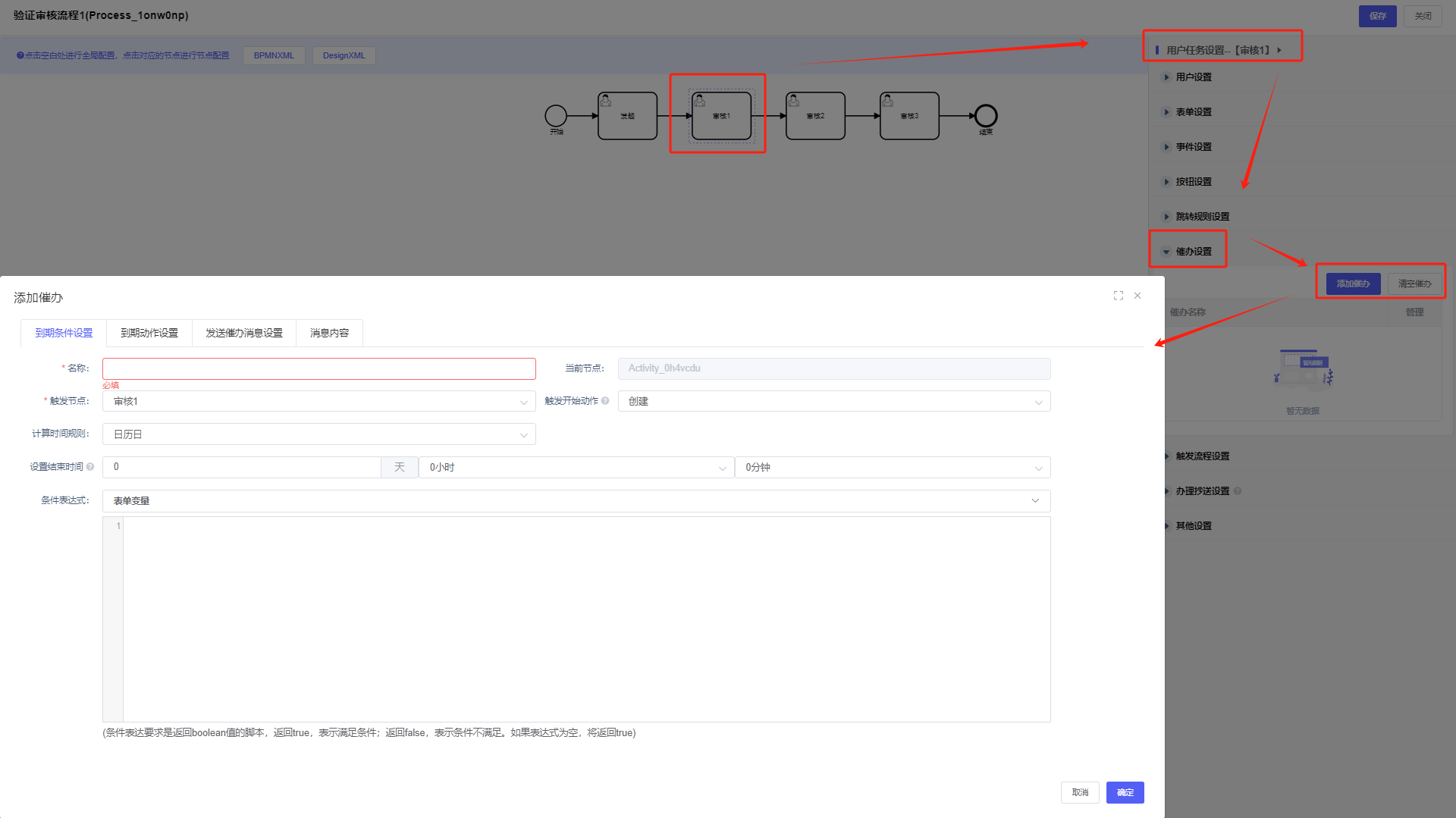Select the 发起 user task node

(627, 116)
